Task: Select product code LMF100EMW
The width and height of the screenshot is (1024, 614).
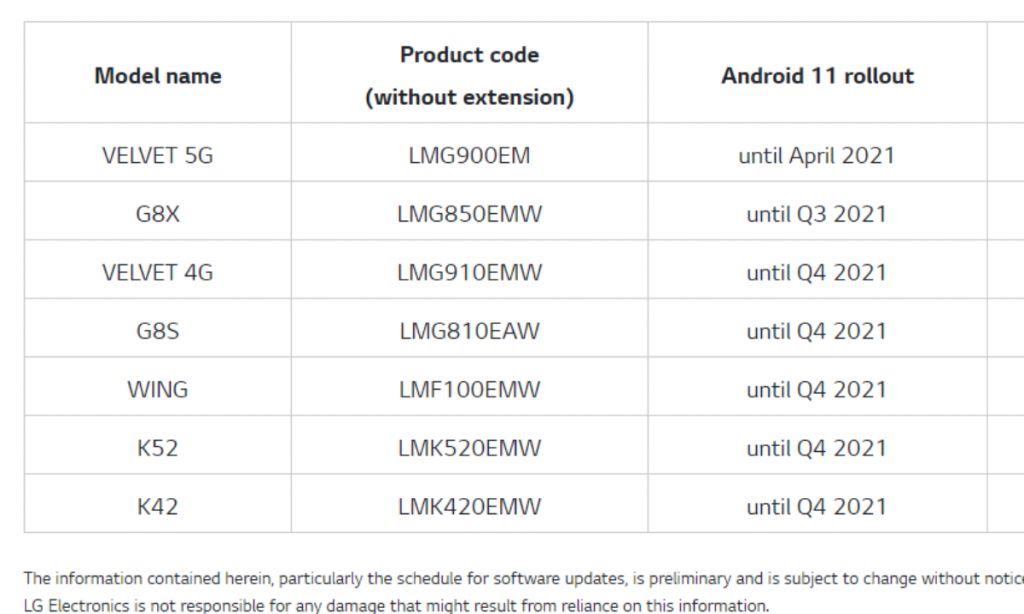Action: [469, 389]
